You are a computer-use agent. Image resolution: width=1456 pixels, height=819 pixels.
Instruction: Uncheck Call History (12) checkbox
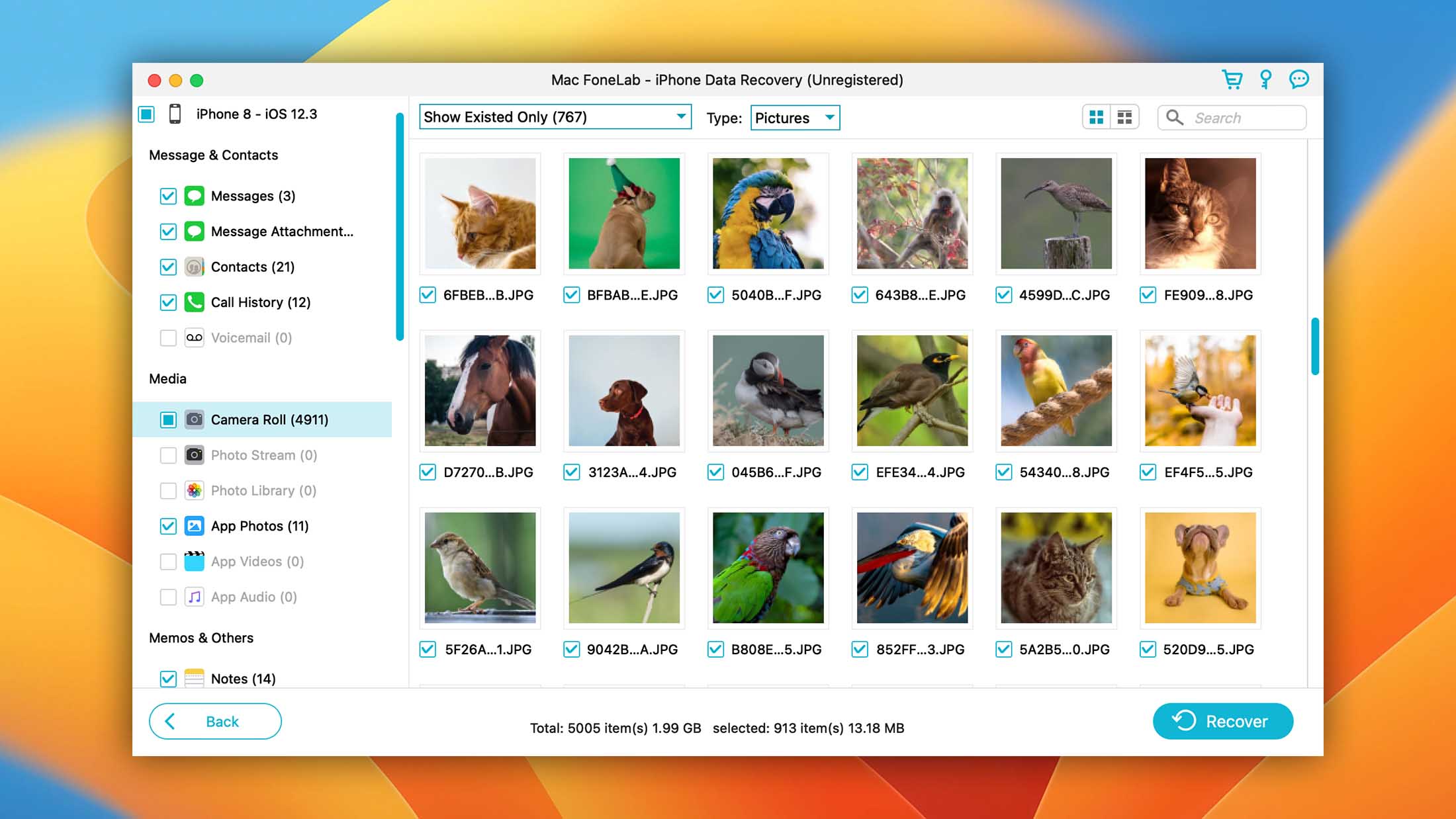[168, 302]
